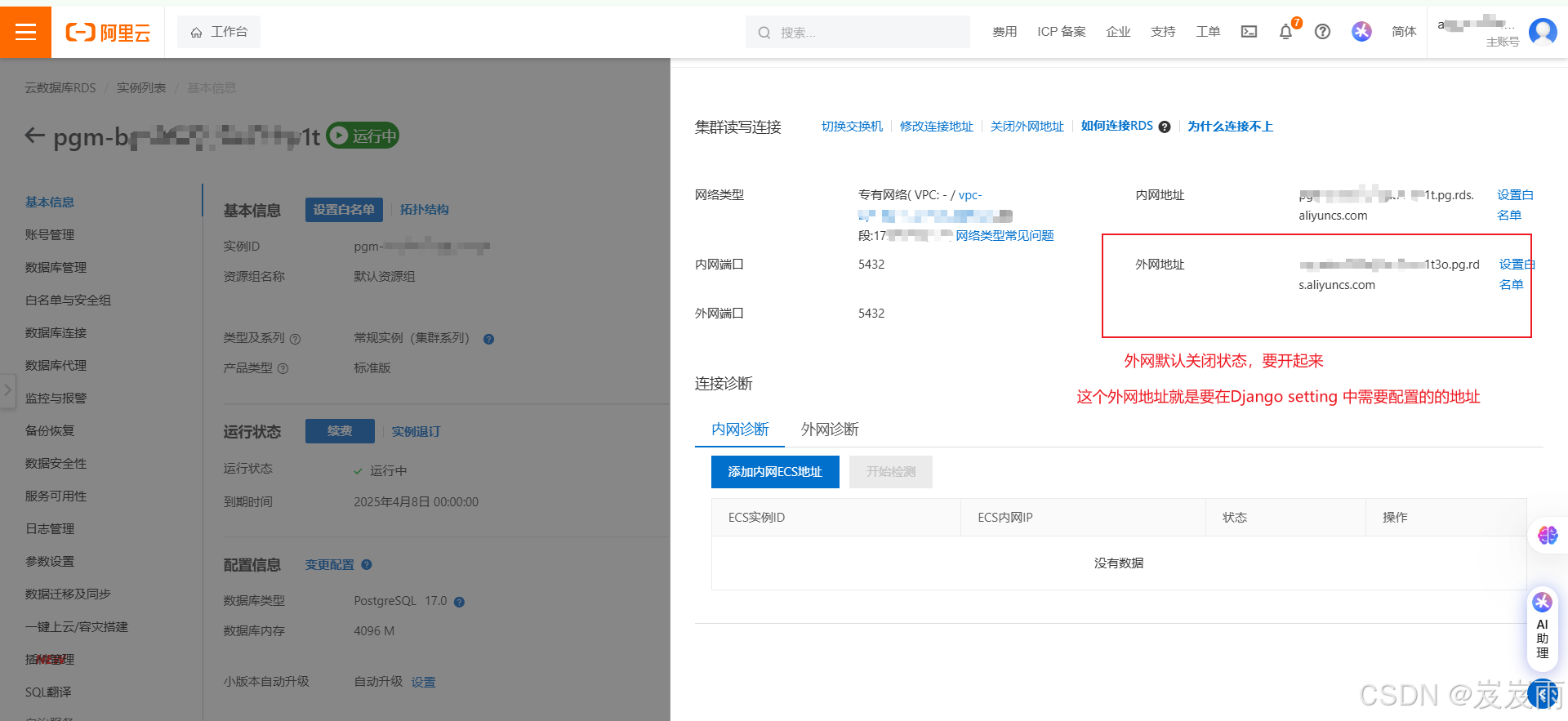Open 设置 for minor version auto upgrade

point(423,682)
